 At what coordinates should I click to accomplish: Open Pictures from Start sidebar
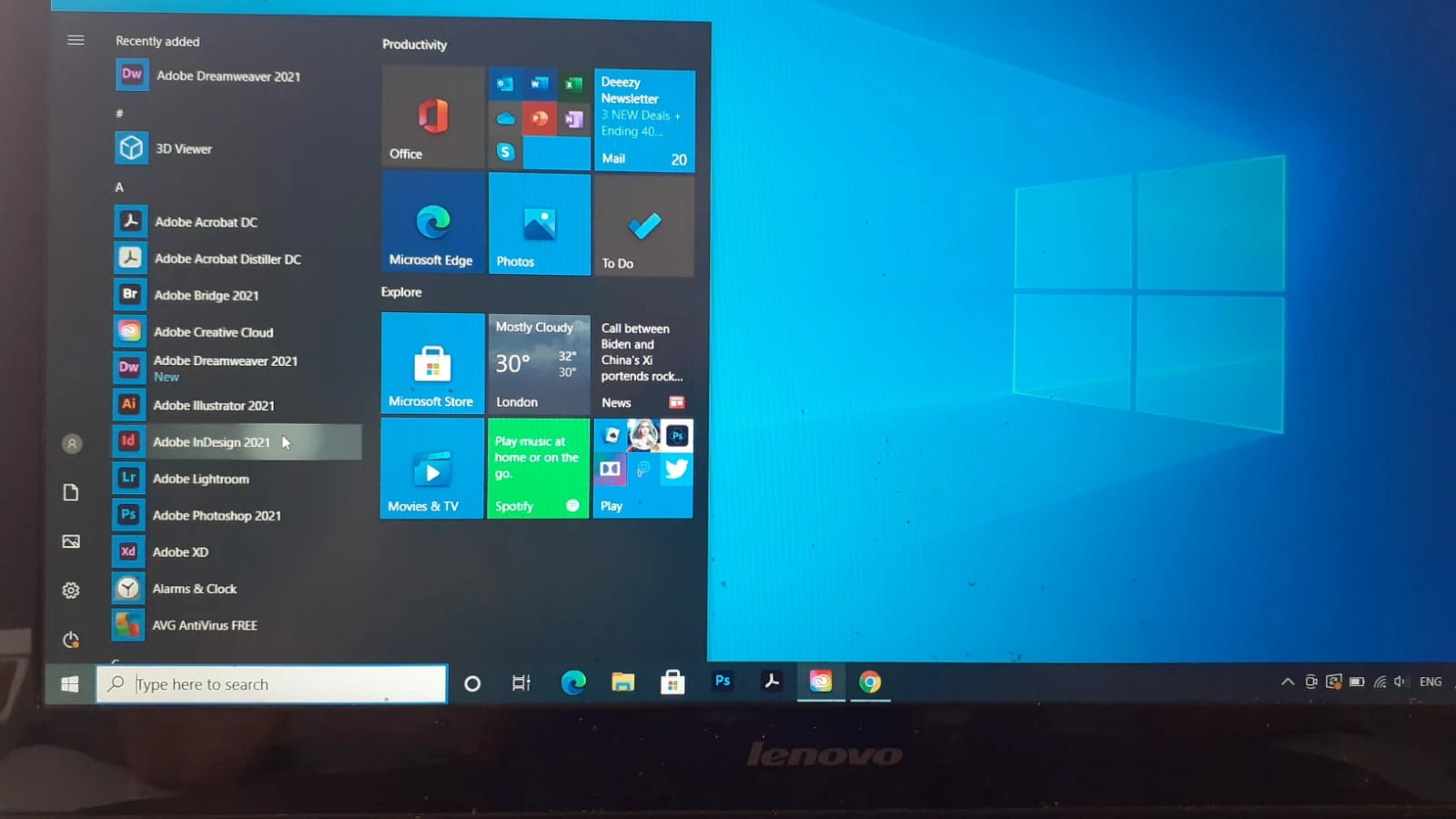[x=71, y=541]
